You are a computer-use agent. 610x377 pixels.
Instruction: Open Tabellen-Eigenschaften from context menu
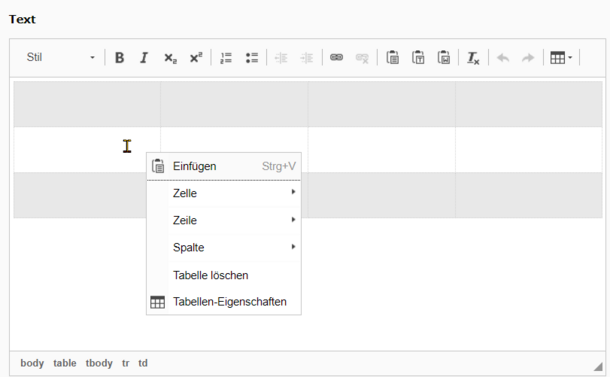tap(224, 302)
